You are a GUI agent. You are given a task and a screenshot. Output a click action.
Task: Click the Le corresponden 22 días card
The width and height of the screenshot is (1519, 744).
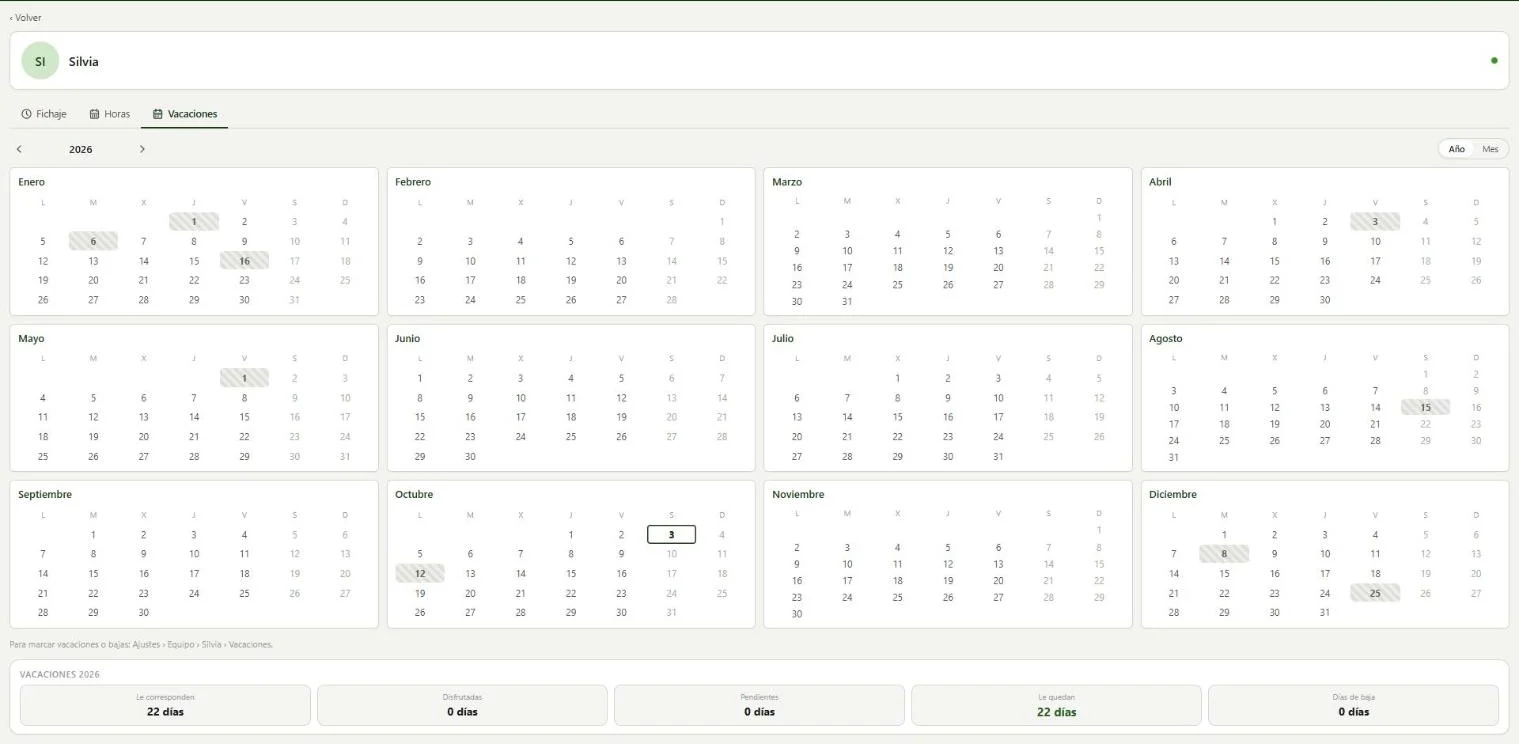coord(165,705)
